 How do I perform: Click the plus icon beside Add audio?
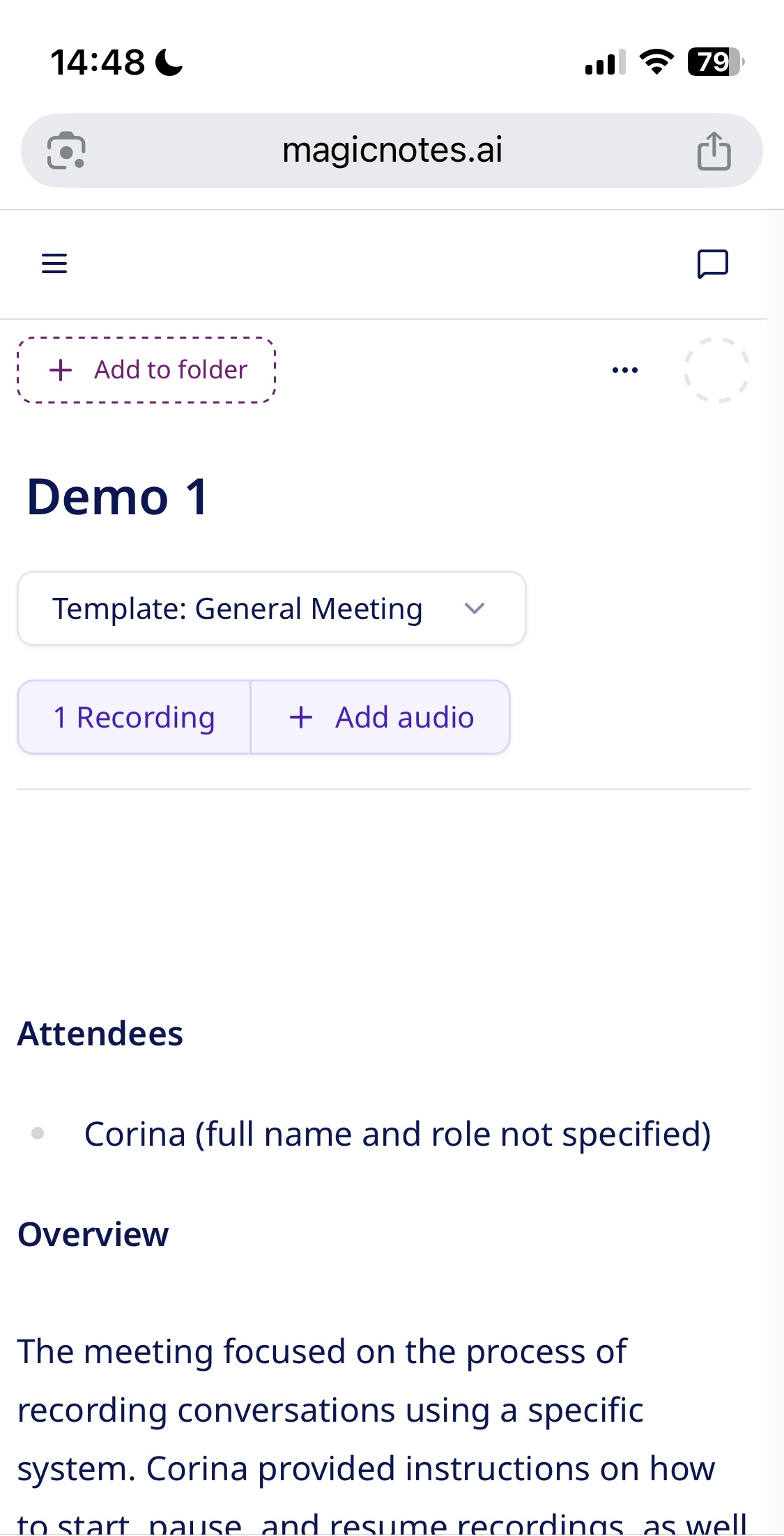point(301,717)
